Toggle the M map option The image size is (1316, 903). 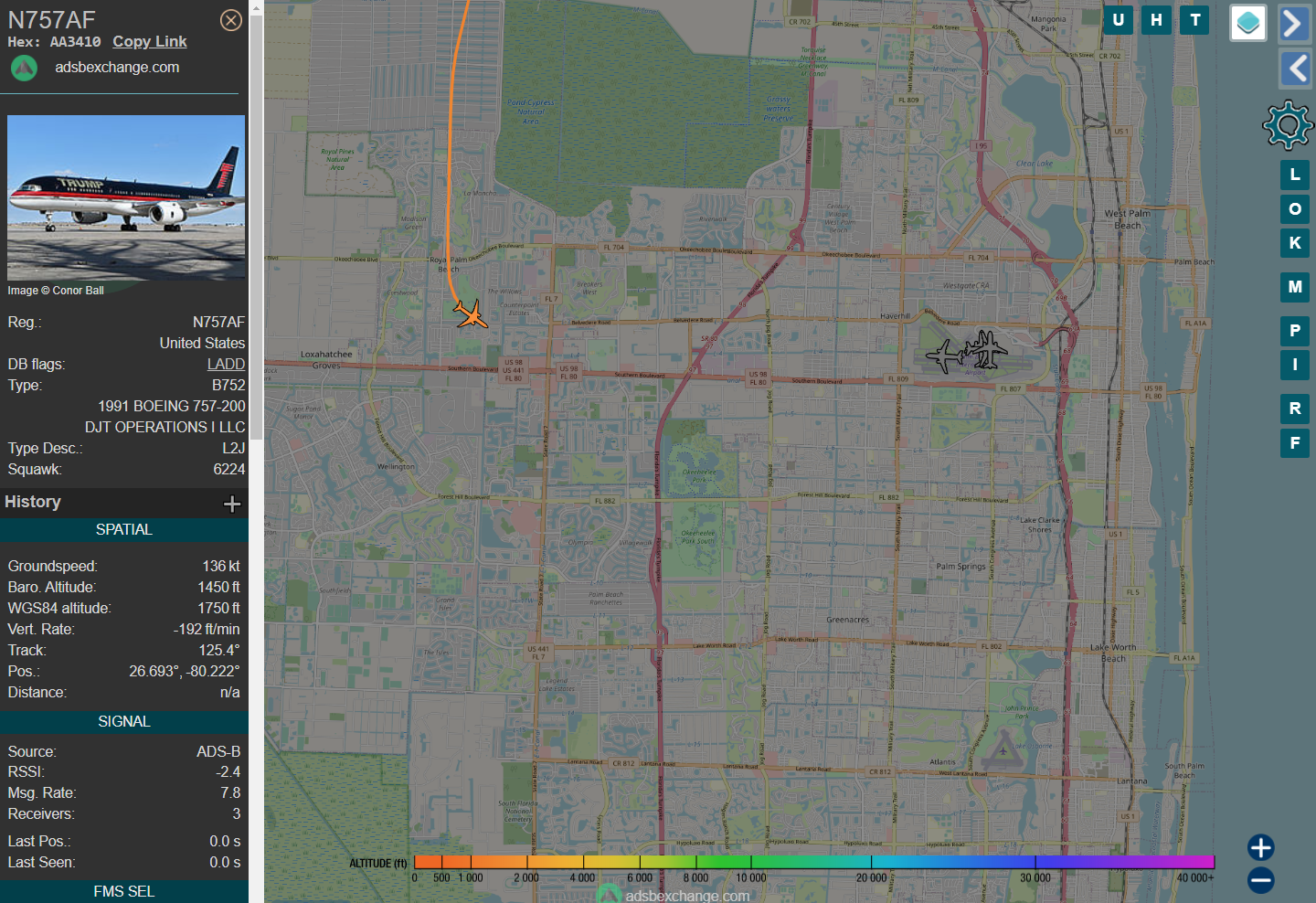[x=1294, y=287]
